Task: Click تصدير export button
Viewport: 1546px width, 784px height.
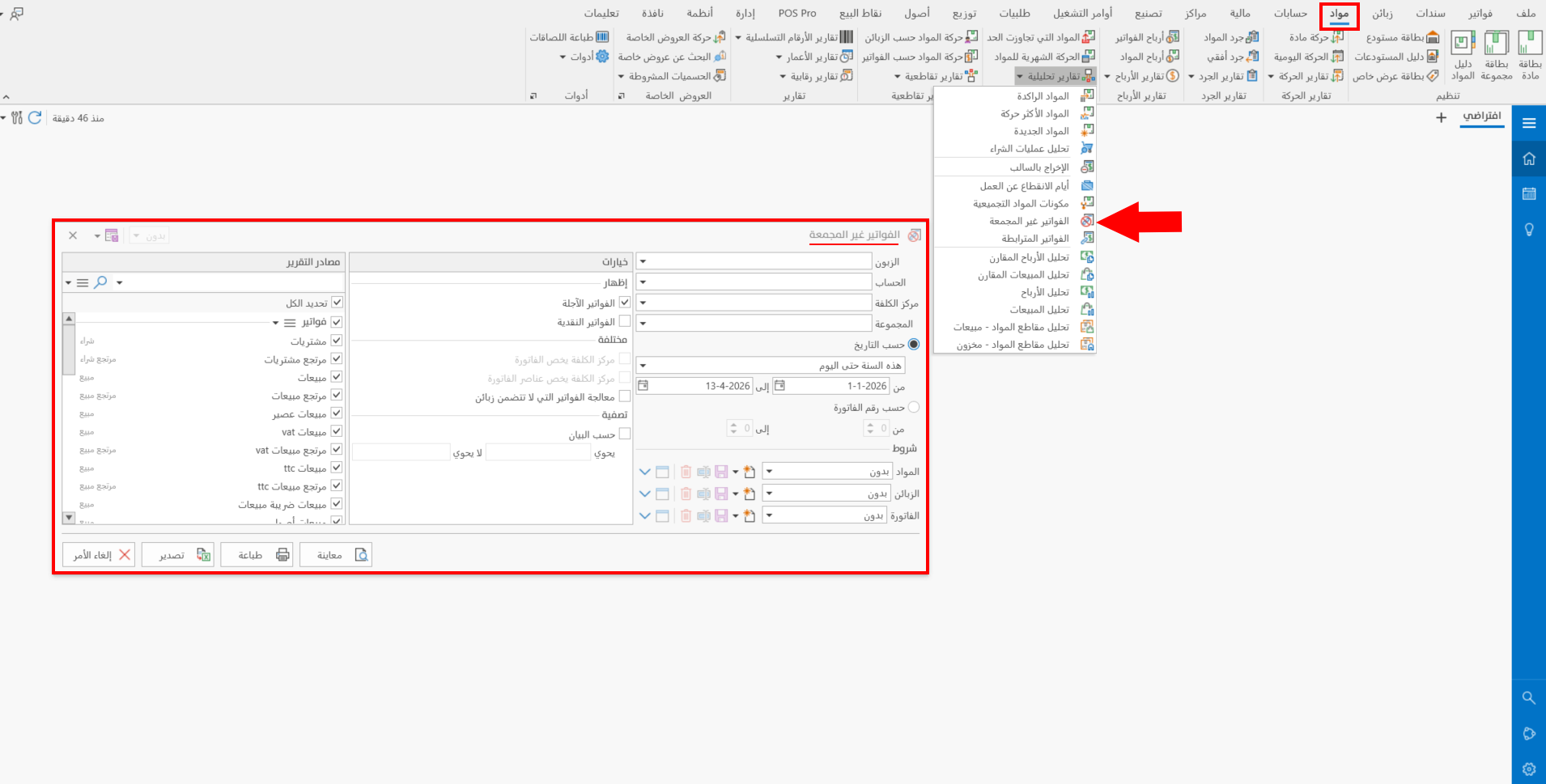Action: tap(178, 555)
